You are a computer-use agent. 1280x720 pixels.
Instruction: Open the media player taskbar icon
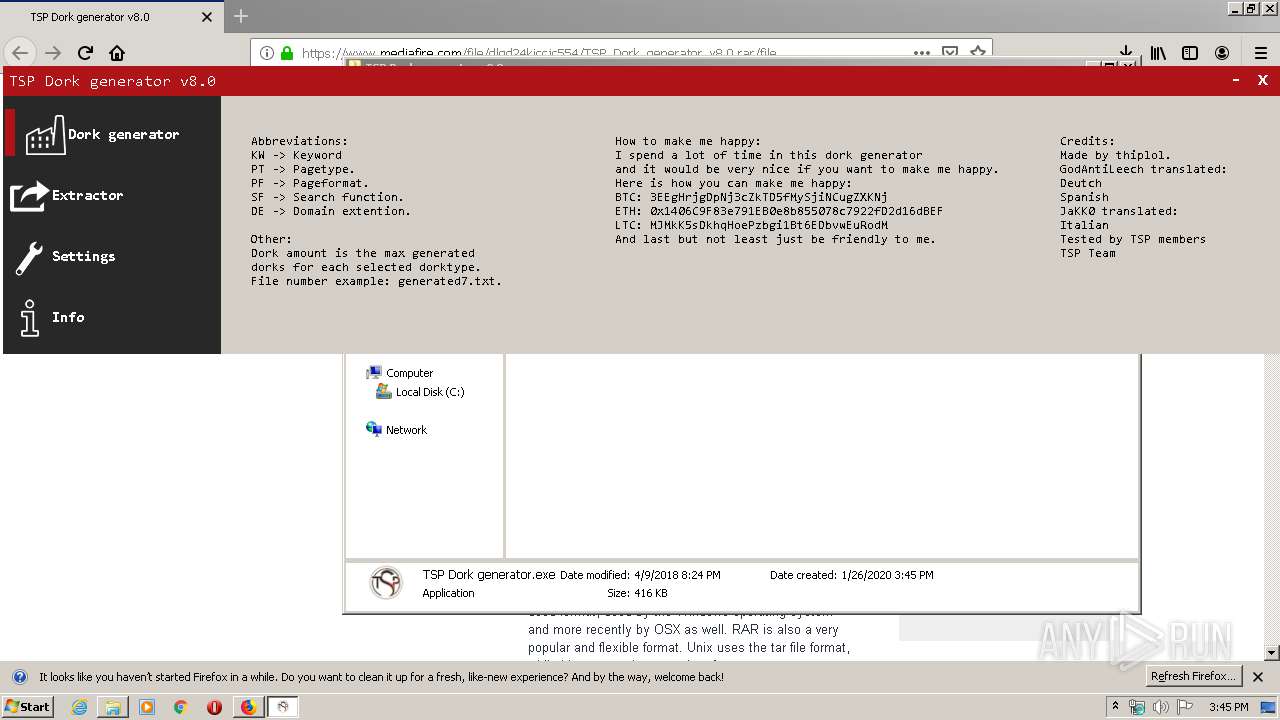[x=147, y=707]
